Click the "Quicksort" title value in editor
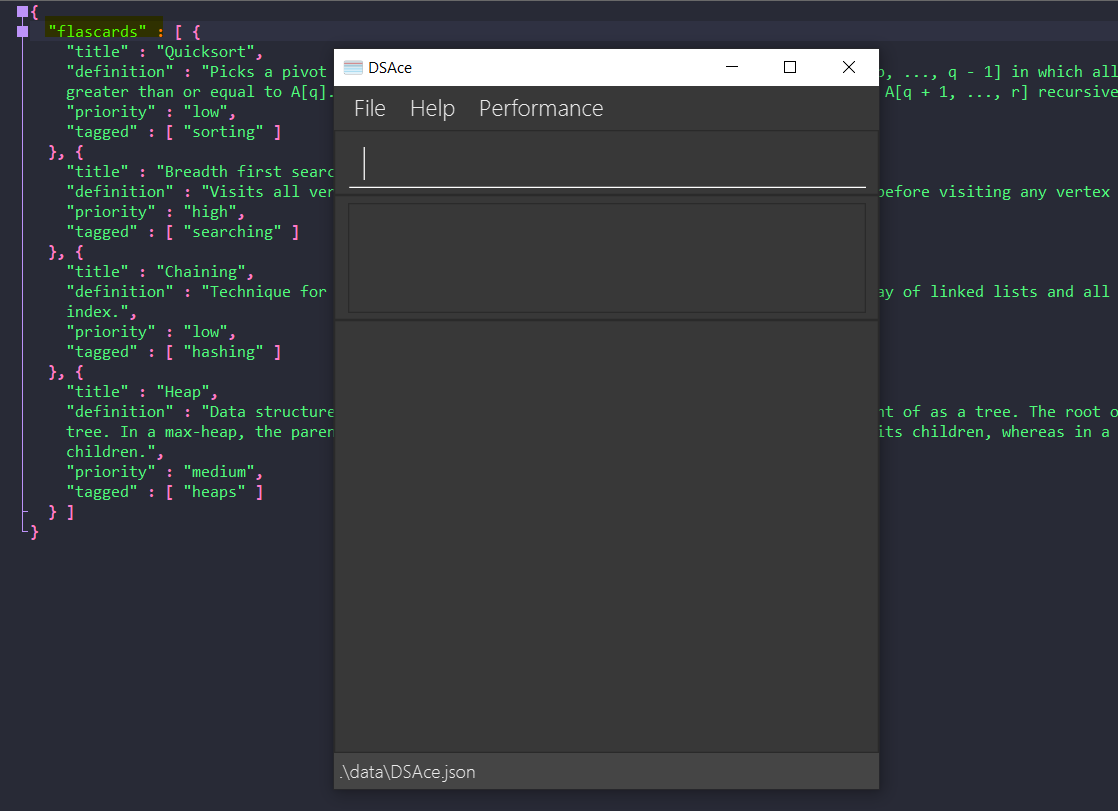The width and height of the screenshot is (1118, 811). [205, 52]
